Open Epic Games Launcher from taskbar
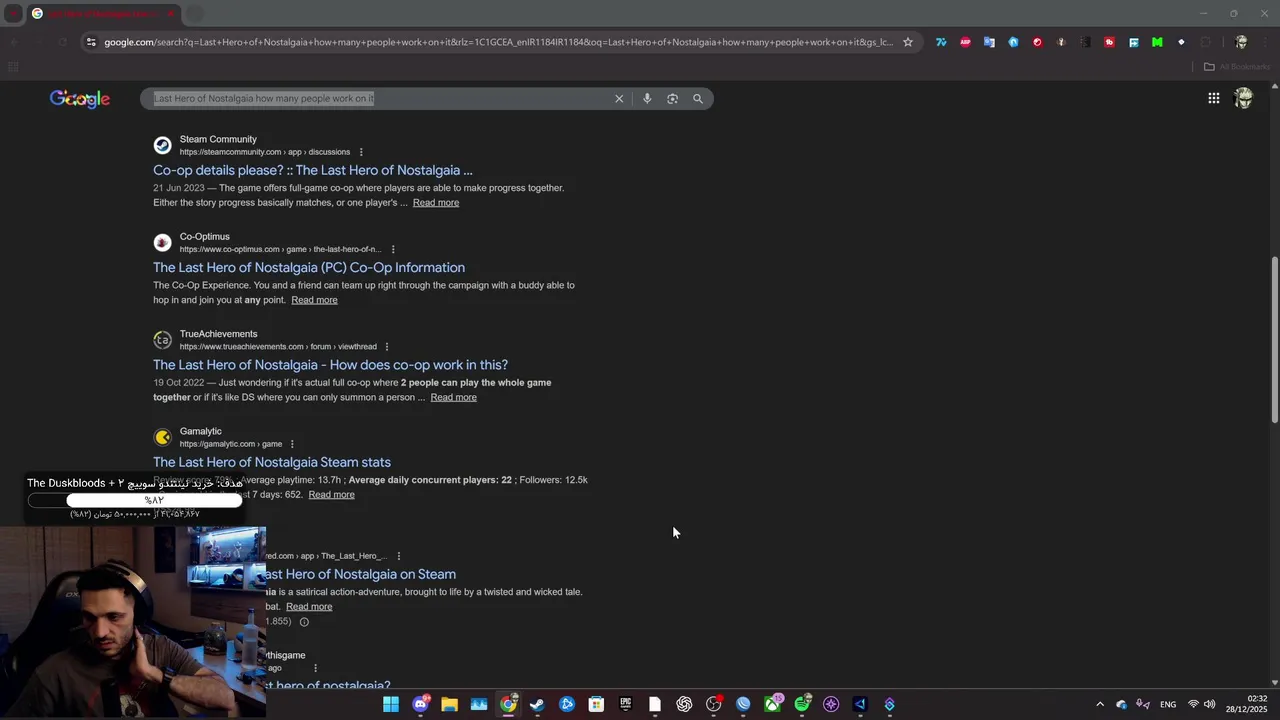This screenshot has height=720, width=1280. [x=626, y=704]
